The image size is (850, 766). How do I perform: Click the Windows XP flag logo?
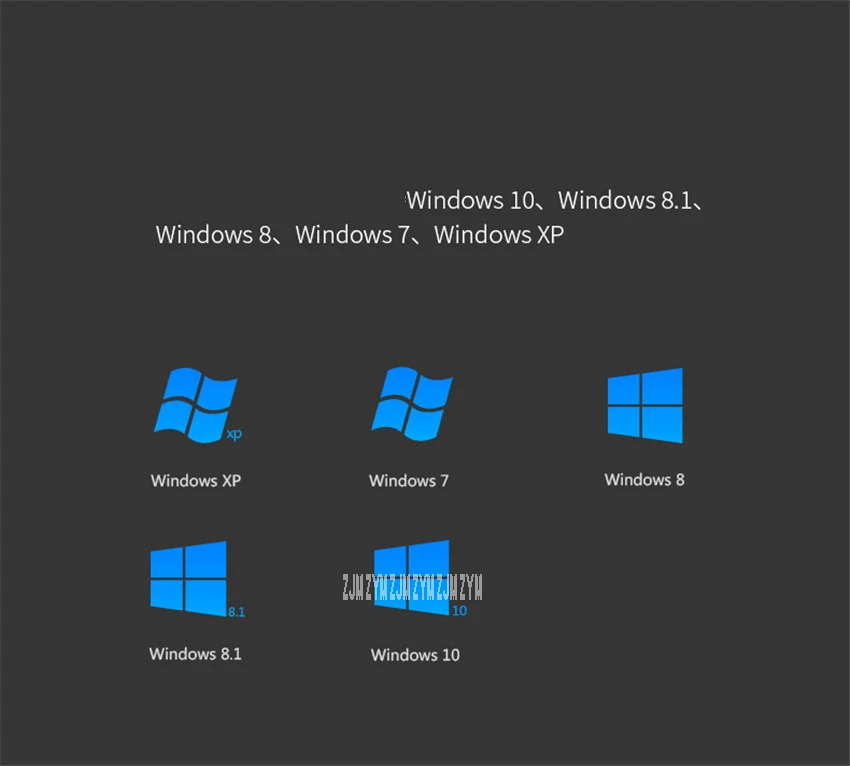click(x=198, y=405)
